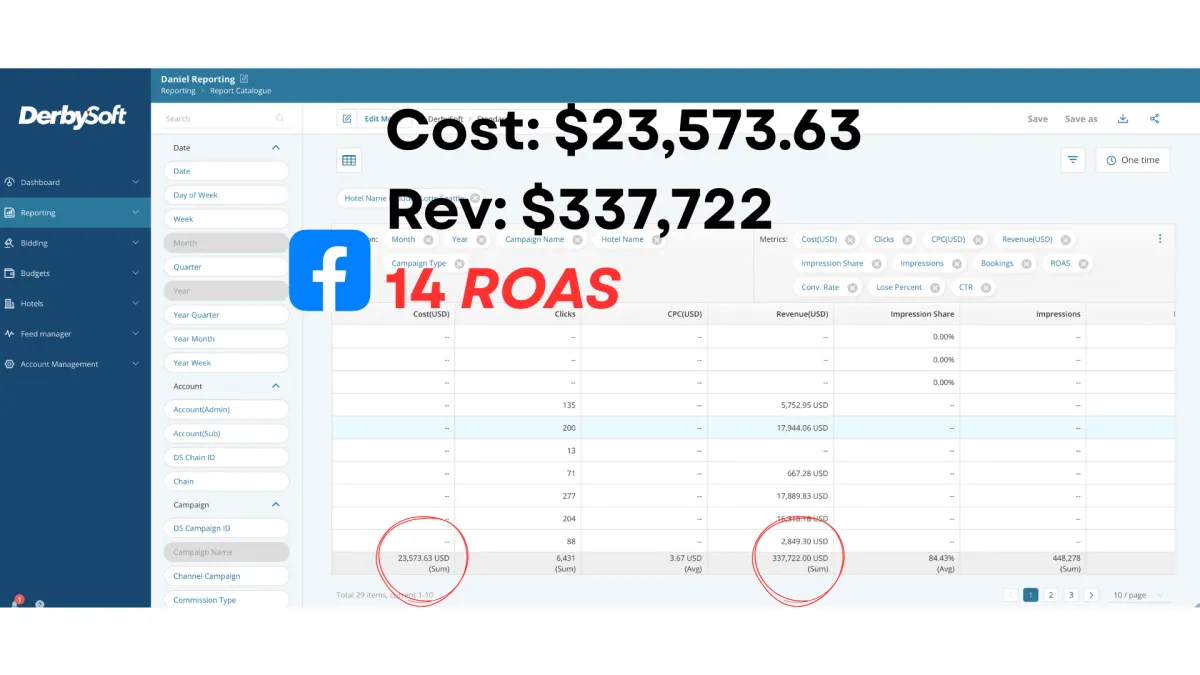Go to page 2 of results
Screen dimensions: 1200x675
point(1051,595)
